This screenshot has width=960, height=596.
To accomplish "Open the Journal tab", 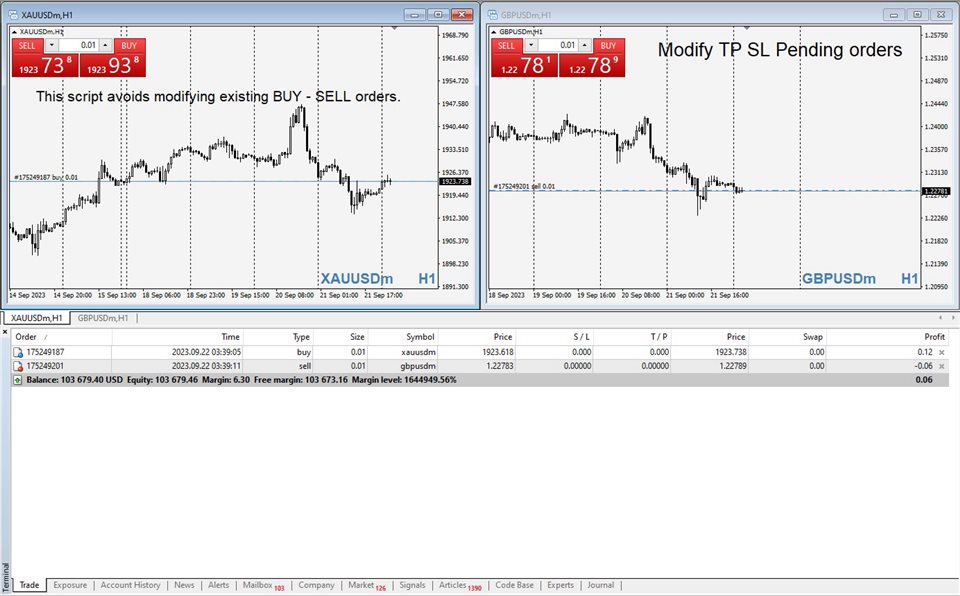I will 601,585.
